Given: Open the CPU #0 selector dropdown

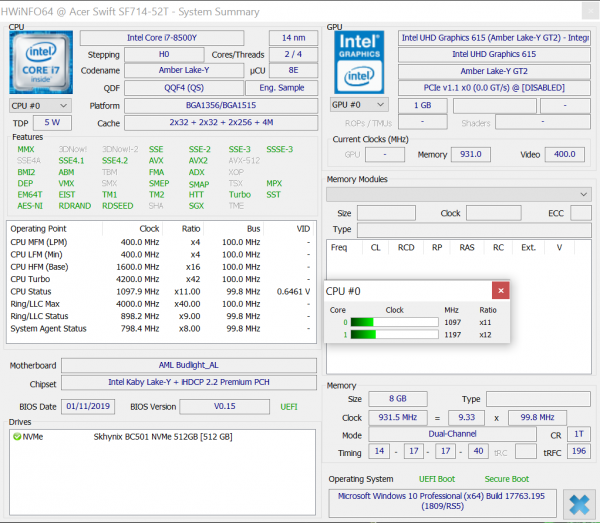Looking at the screenshot, I should [x=40, y=106].
